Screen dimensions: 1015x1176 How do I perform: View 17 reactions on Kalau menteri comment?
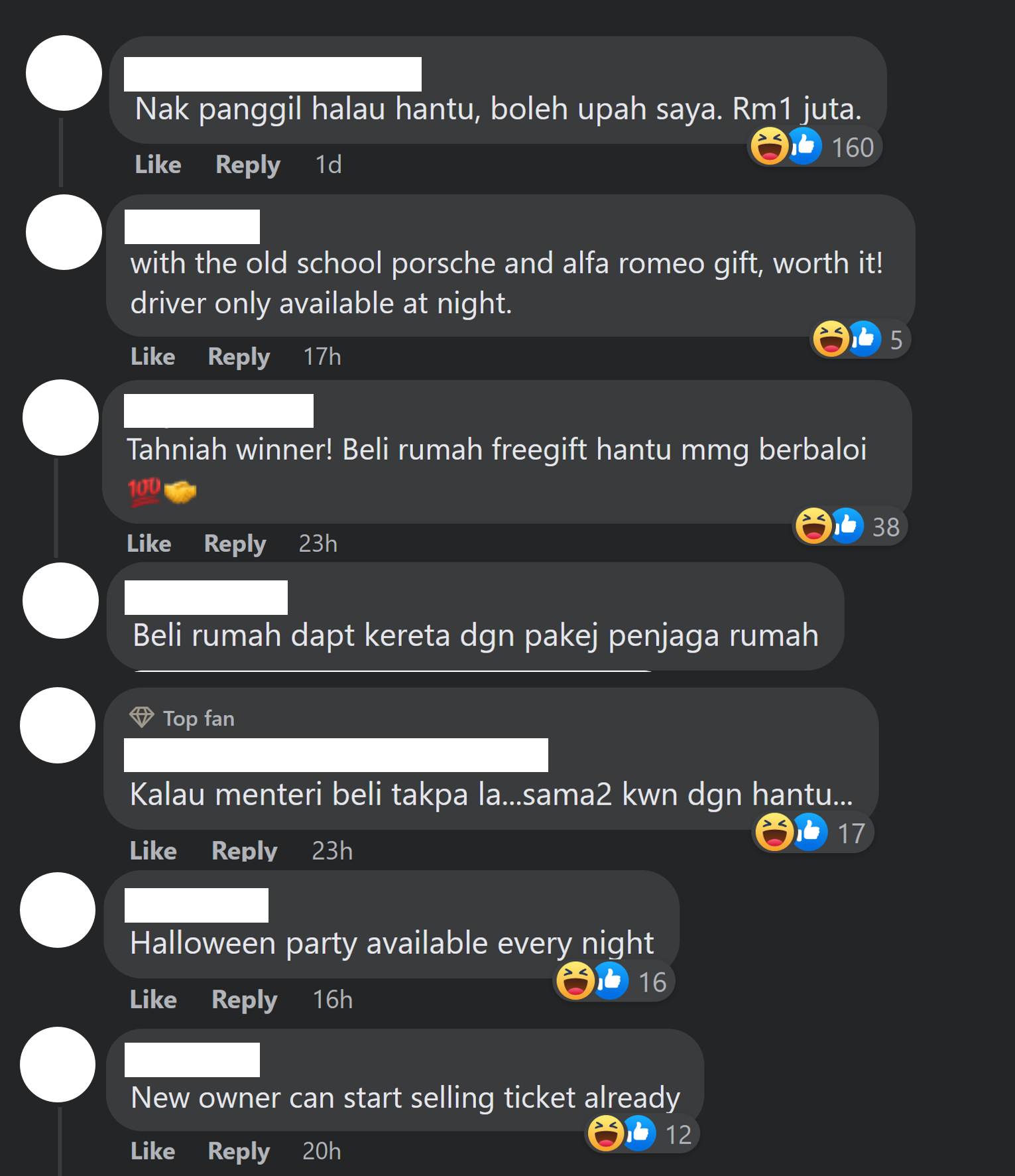click(x=813, y=832)
